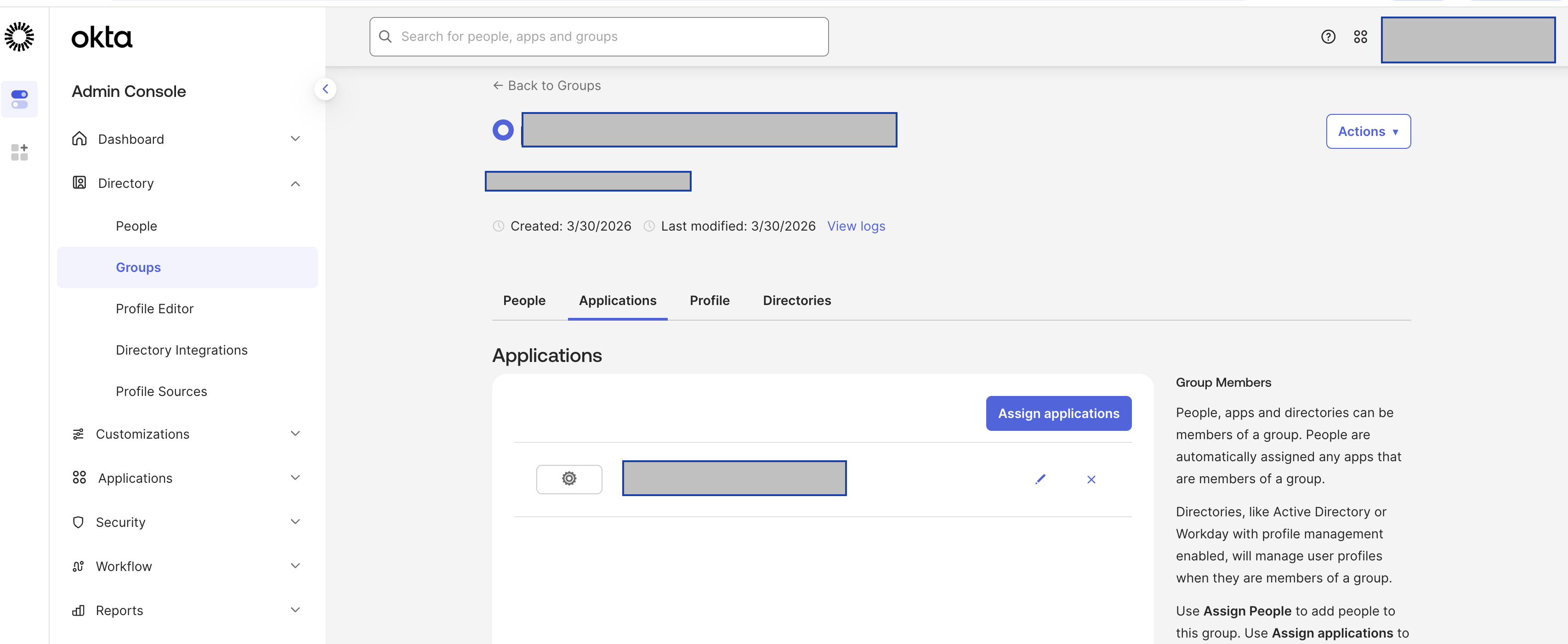Go back using Back to Groups link
The height and width of the screenshot is (644, 1568).
tap(546, 86)
